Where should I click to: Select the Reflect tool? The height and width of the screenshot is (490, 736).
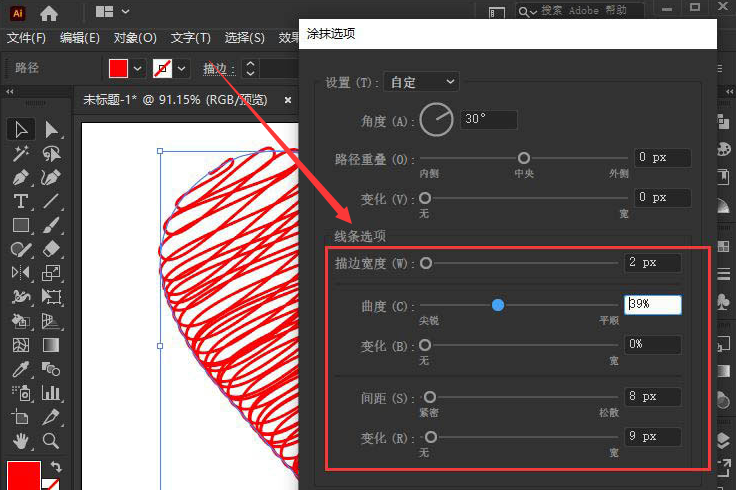pos(21,273)
